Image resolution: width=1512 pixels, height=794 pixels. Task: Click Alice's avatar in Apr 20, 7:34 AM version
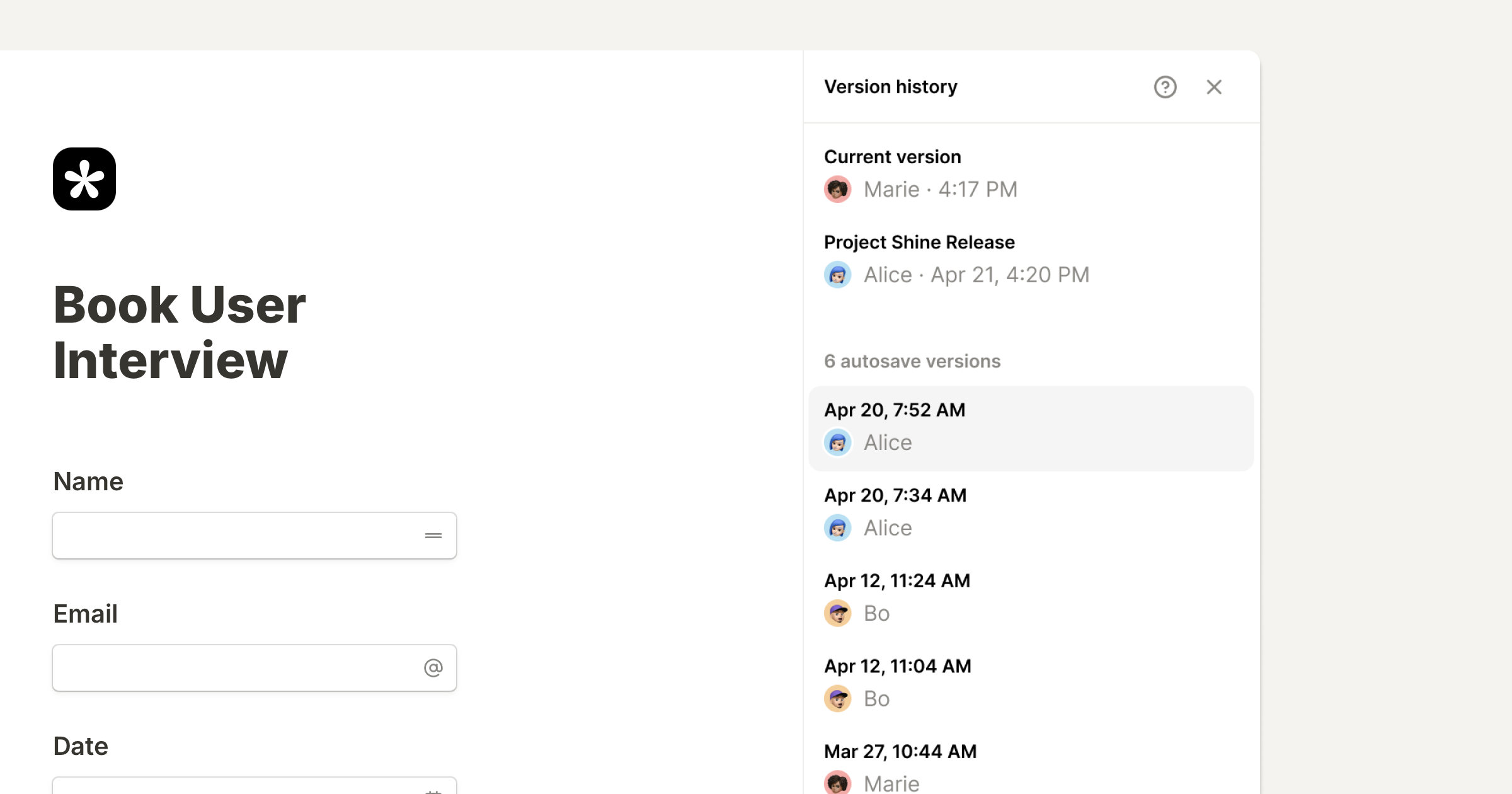pos(838,527)
